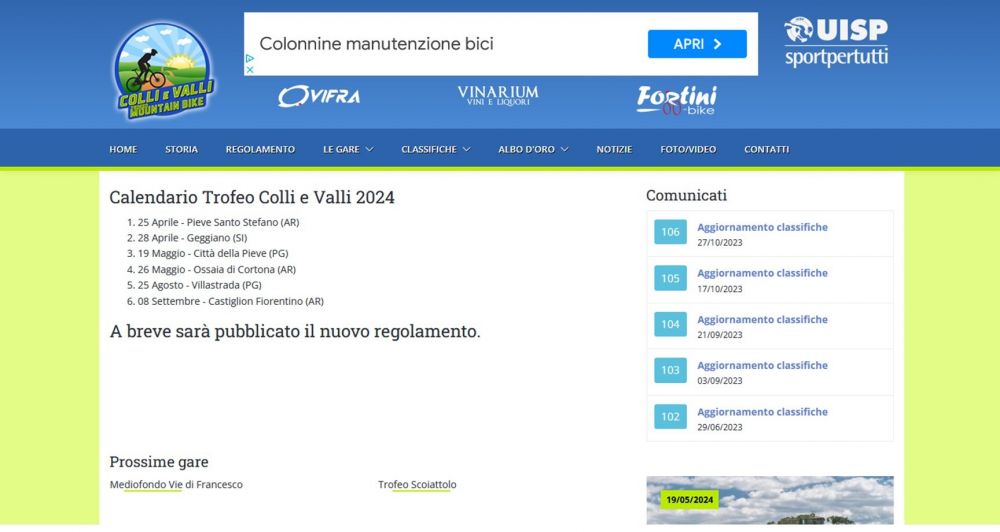
Task: Click the Vifra sponsor logo
Action: 319,96
